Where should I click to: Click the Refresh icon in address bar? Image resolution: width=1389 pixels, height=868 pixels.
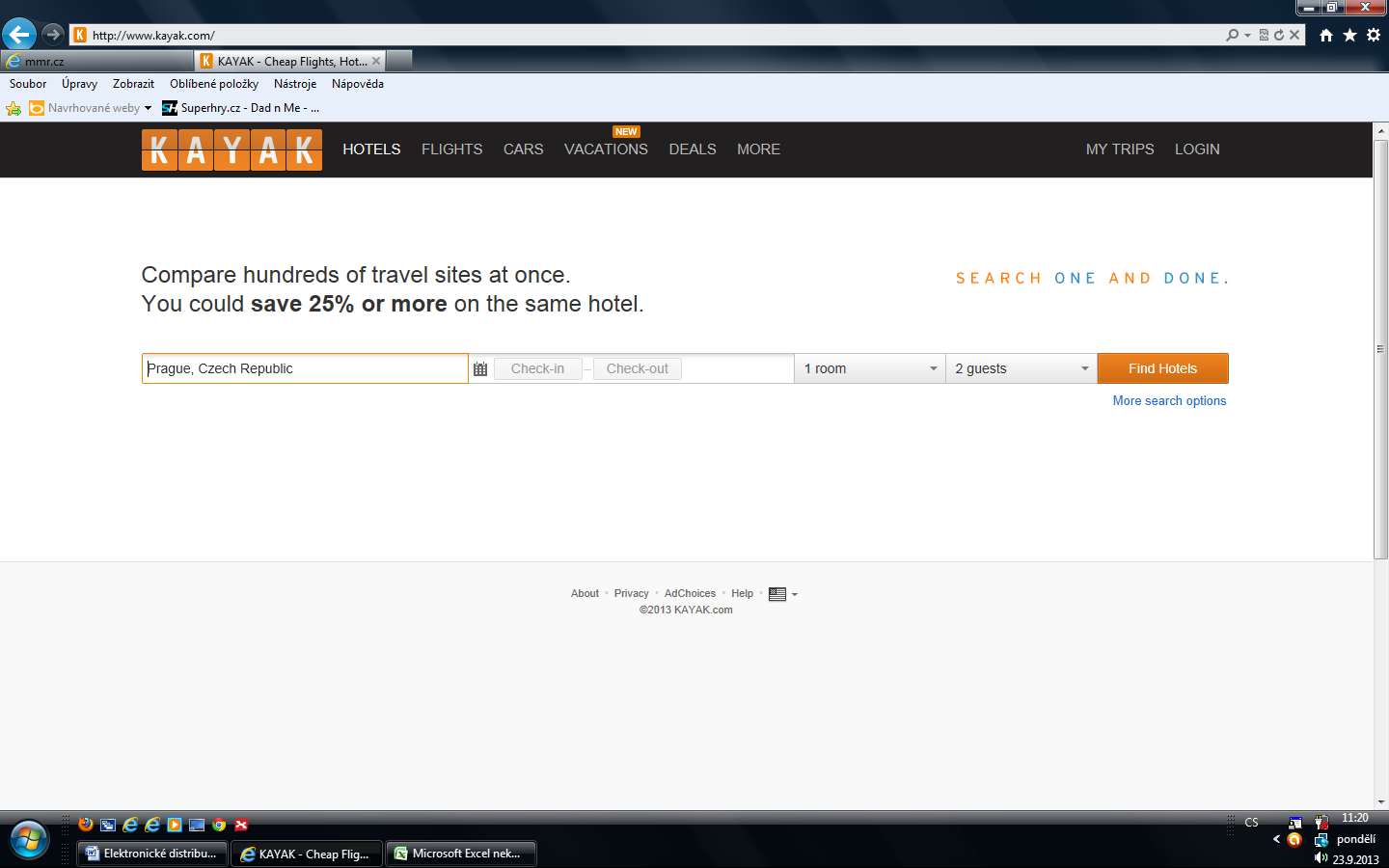(1279, 35)
